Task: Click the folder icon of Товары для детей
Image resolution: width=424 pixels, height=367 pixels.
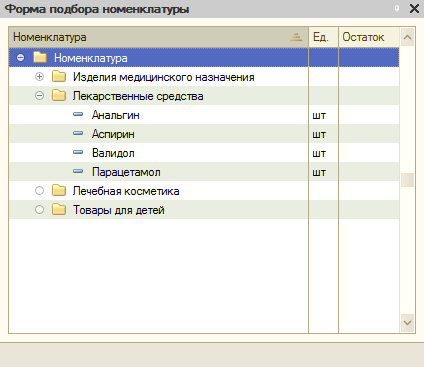Action: (59, 209)
